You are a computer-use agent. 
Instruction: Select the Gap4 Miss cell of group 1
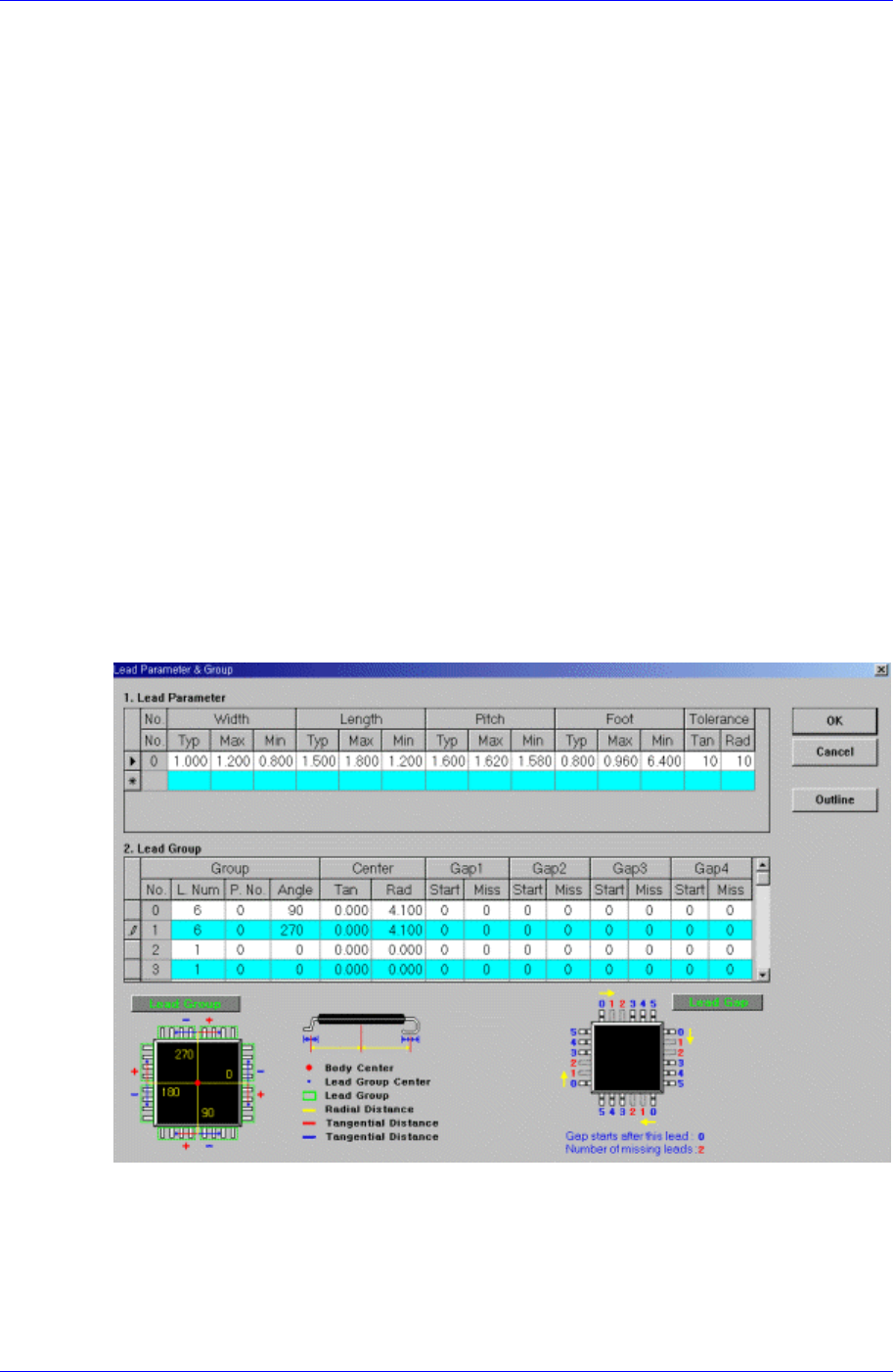click(731, 930)
